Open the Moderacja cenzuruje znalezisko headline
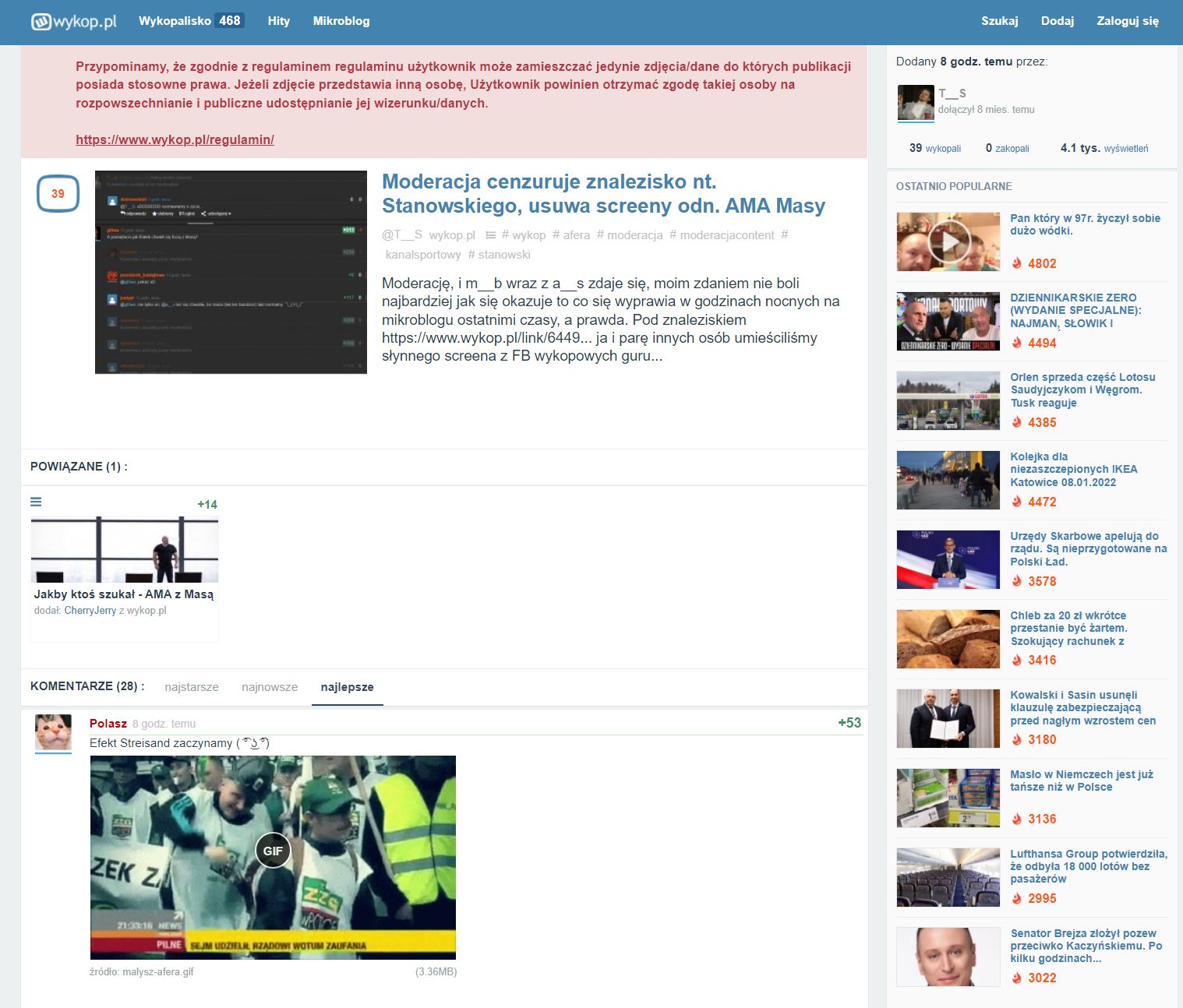Screen dimensions: 1183x1008 [603, 193]
